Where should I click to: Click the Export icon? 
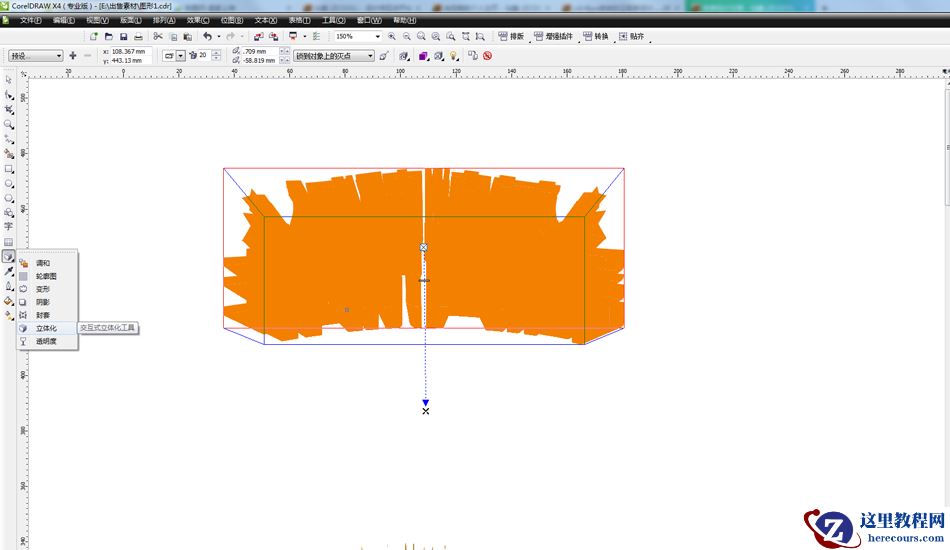273,37
